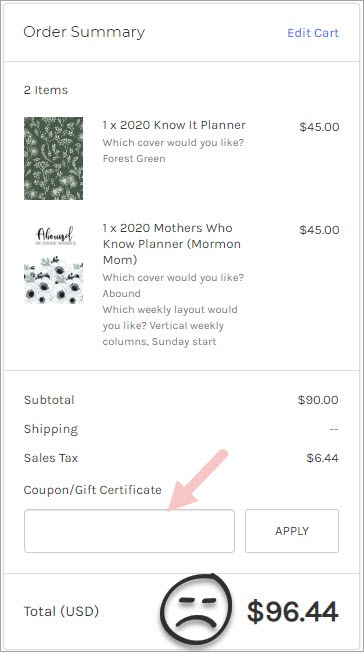Click the Shipping row dashes value
The image size is (364, 652).
[x=334, y=429]
